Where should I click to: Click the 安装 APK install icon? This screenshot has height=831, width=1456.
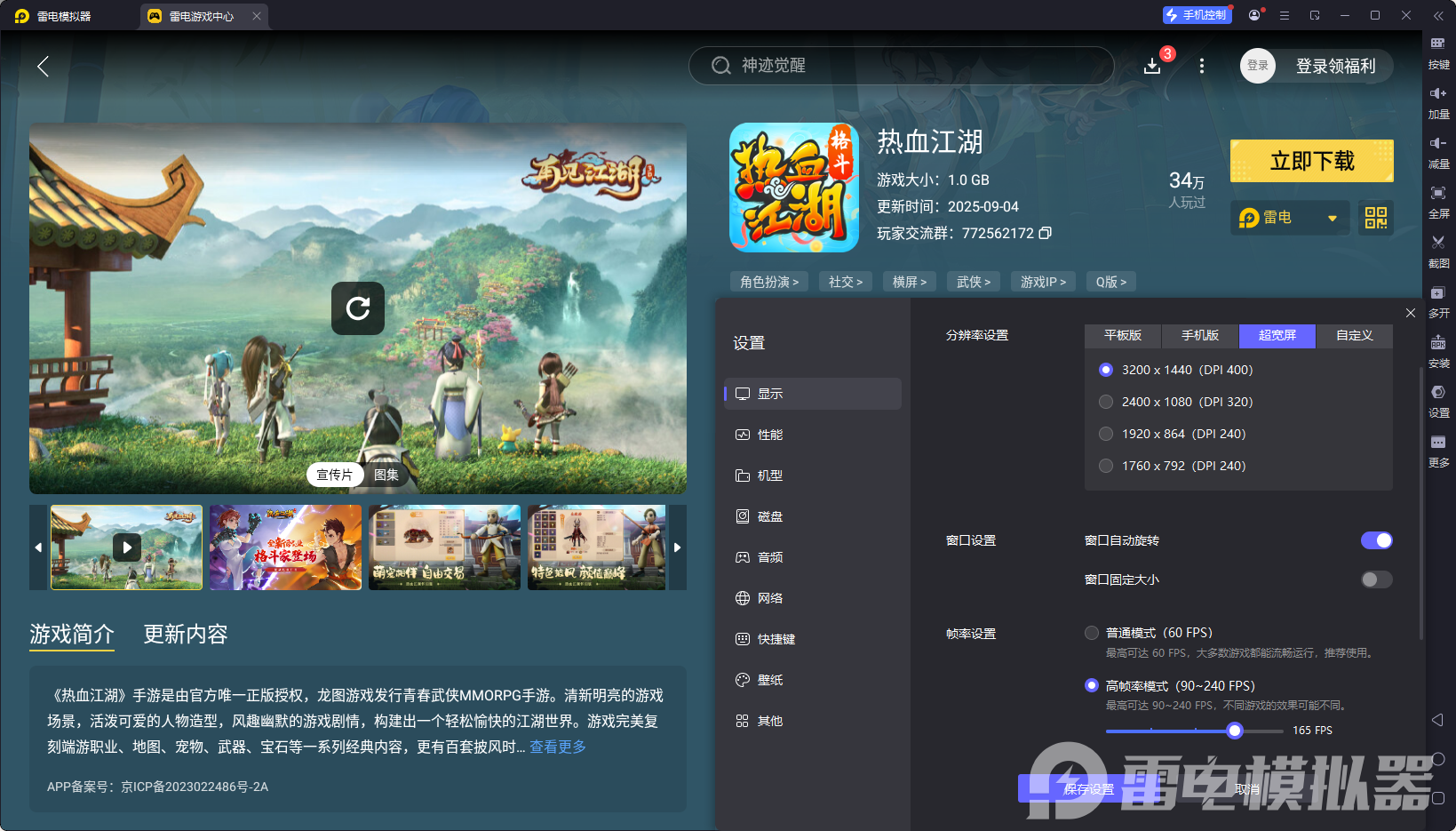[x=1438, y=352]
